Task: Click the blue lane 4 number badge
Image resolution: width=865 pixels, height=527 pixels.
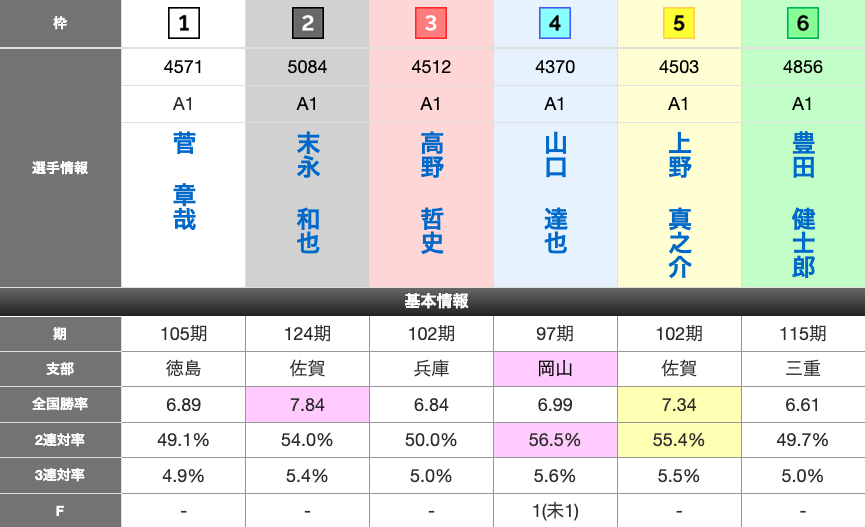Action: point(555,23)
